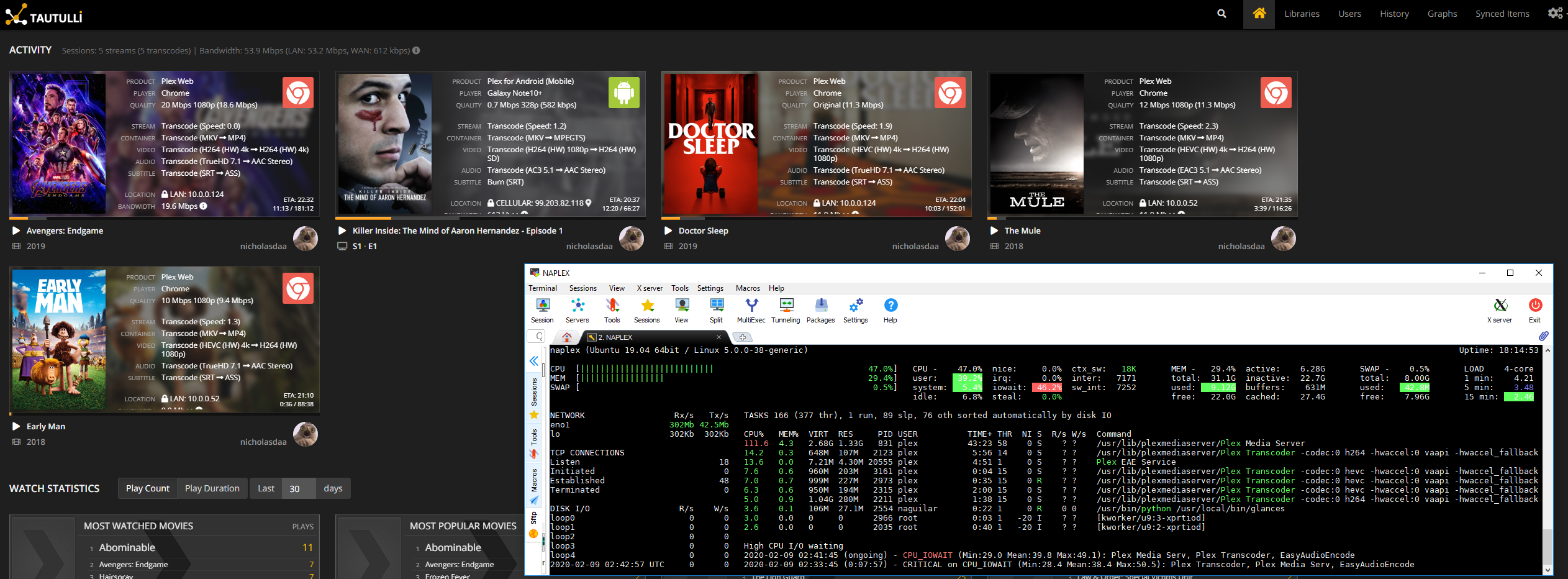Open Graphs page in Tautulli
The image size is (1568, 579).
tap(1442, 14)
